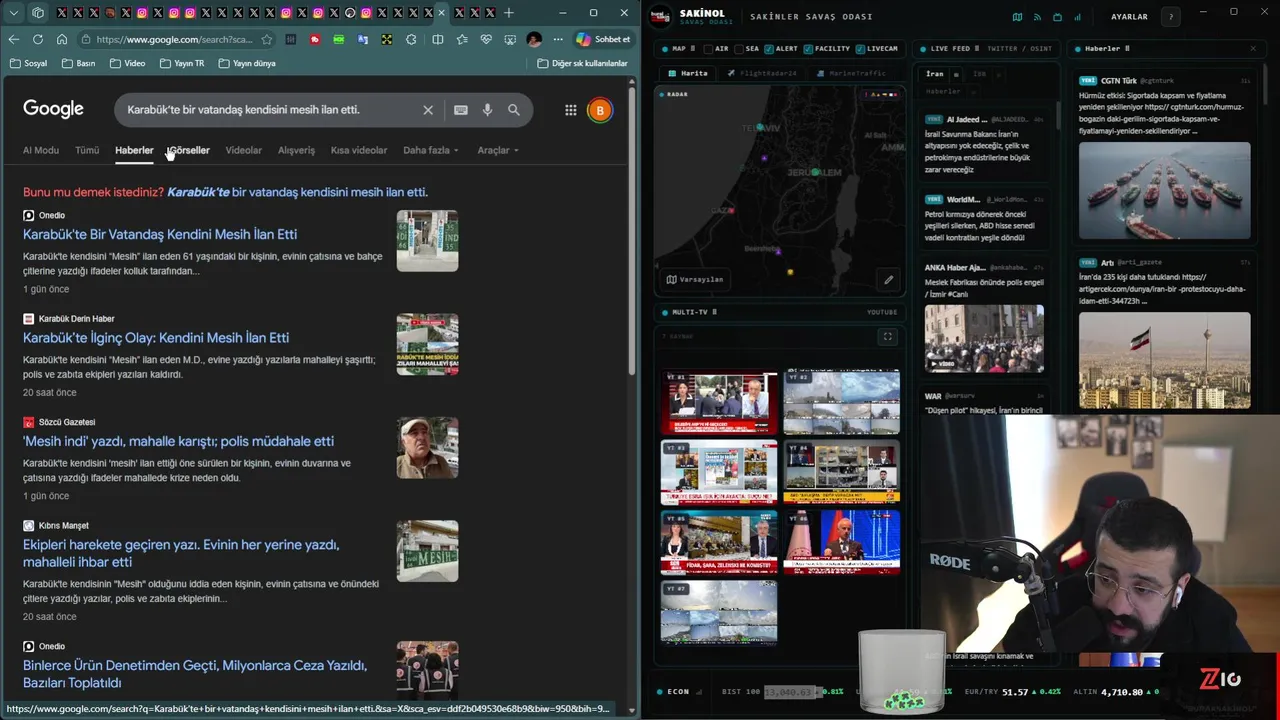Open the on-screen keyboard search icon
The width and height of the screenshot is (1280, 720).
click(461, 110)
